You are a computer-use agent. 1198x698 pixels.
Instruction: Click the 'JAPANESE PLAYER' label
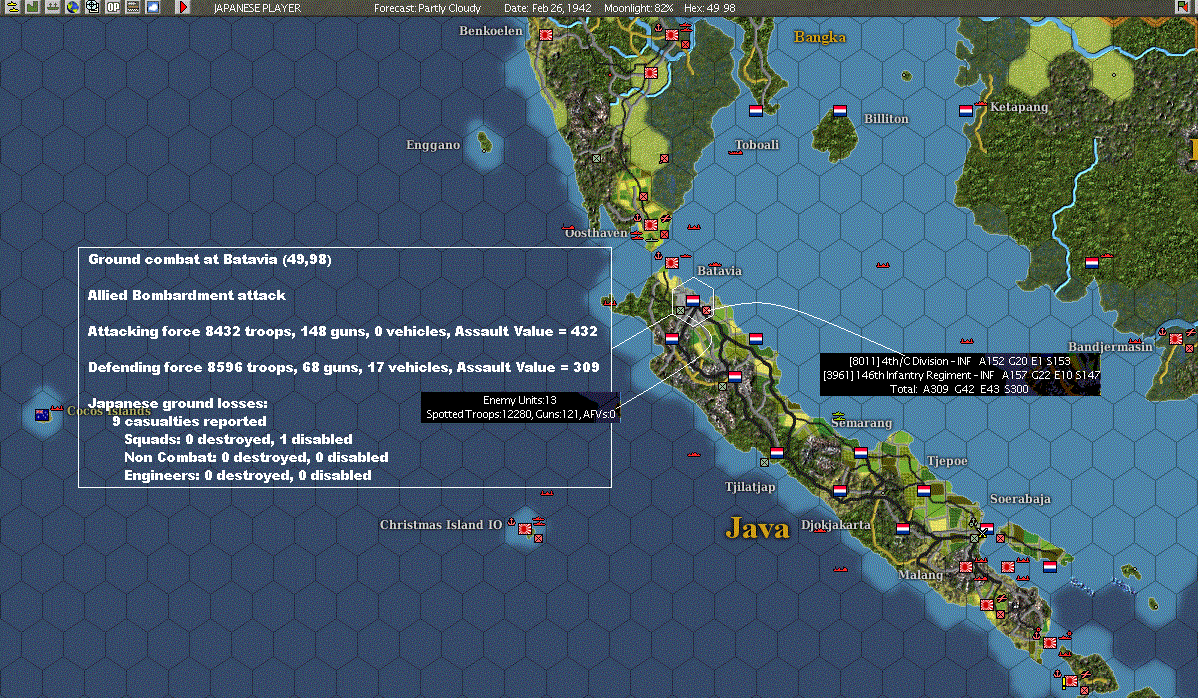pos(257,8)
